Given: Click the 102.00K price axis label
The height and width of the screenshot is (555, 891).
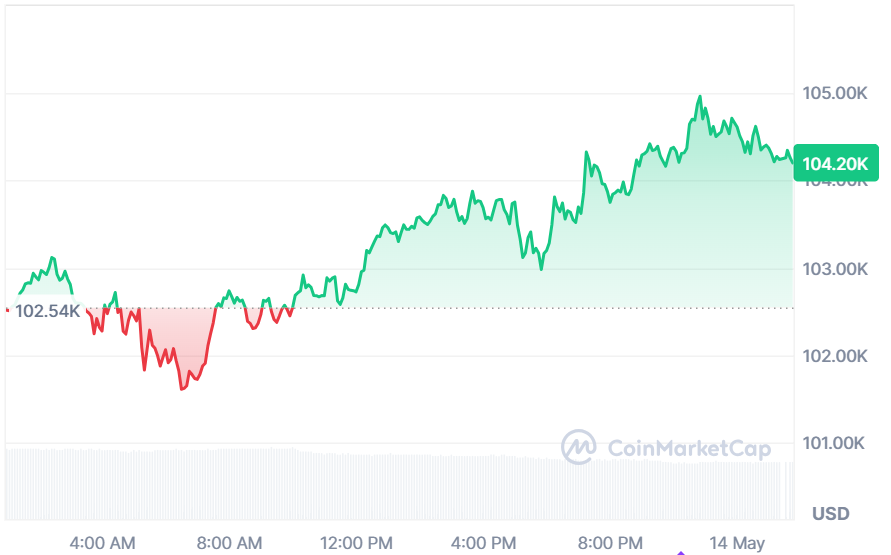Looking at the screenshot, I should tap(835, 356).
